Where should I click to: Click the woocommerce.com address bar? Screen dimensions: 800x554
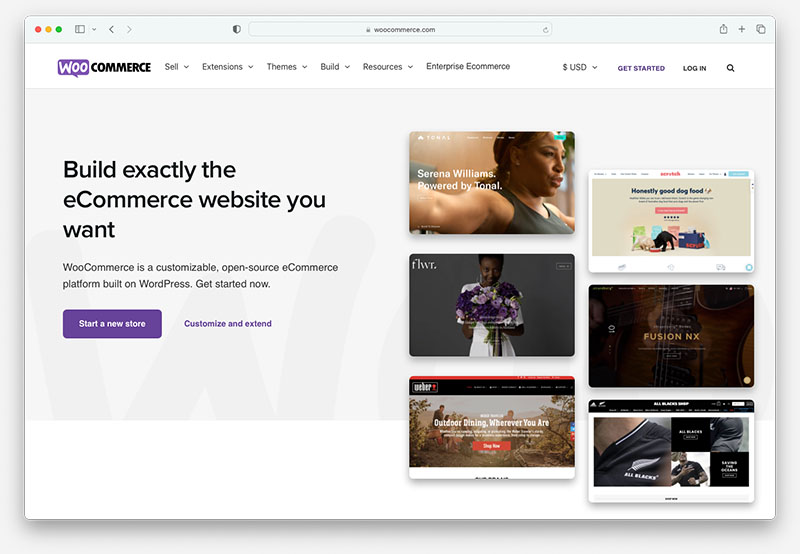399,30
